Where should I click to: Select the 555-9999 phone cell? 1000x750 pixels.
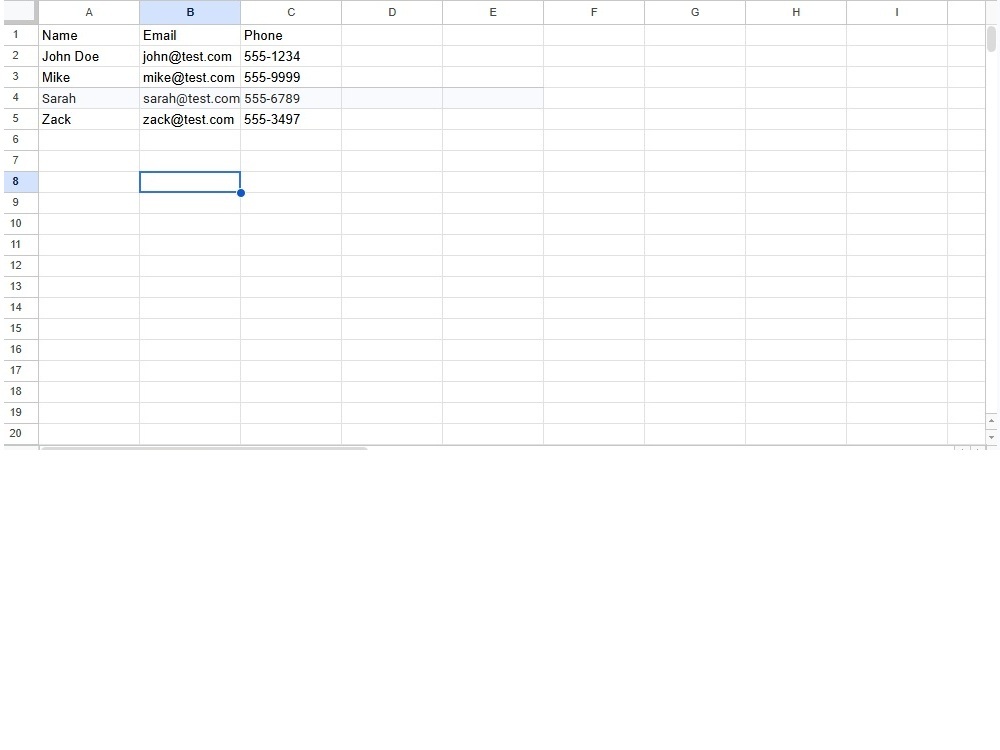tap(291, 77)
